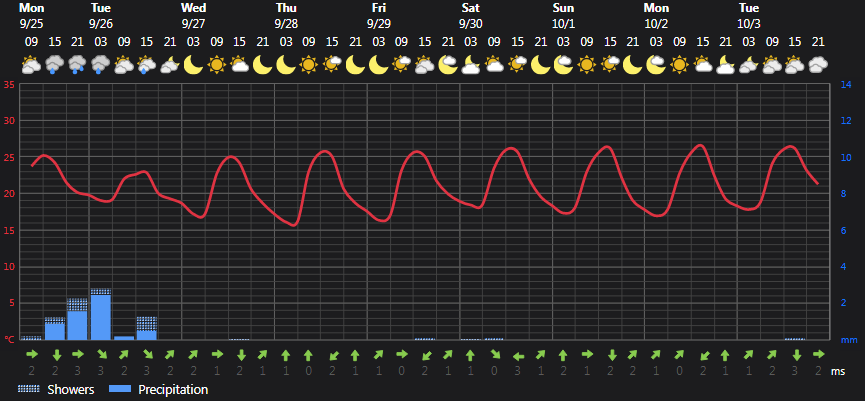The height and width of the screenshot is (401, 865).
Task: Click the precipitation bar at Tue 9/26 15
Action: pyautogui.click(x=147, y=328)
